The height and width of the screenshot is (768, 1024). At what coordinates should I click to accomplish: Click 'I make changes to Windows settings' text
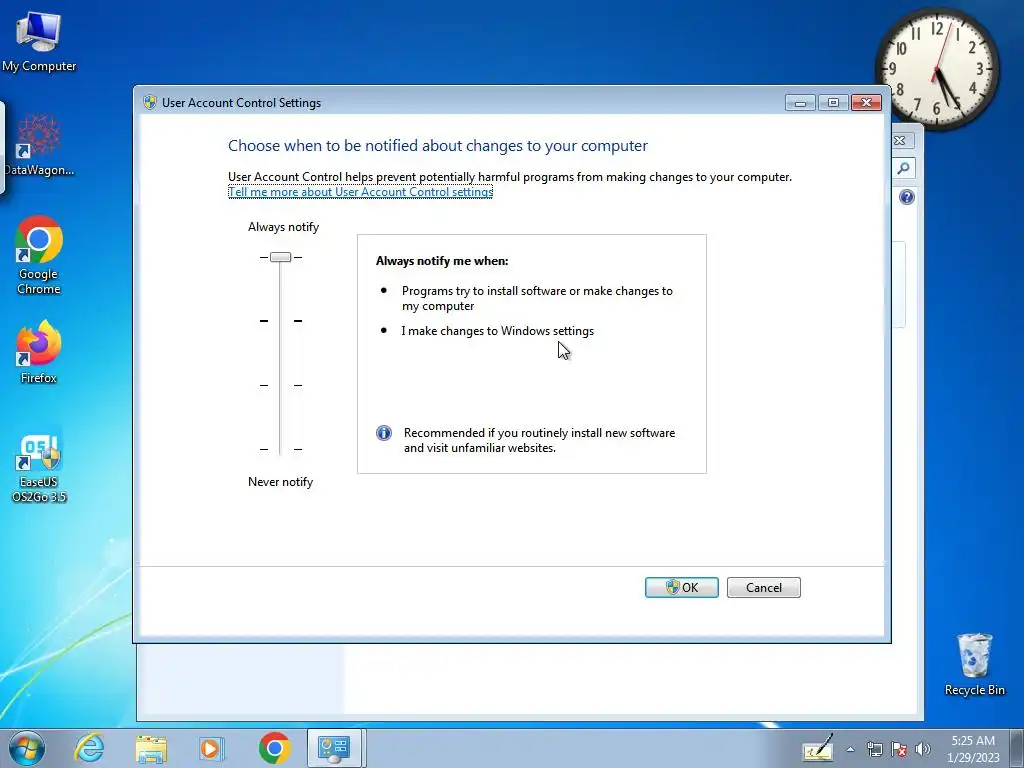[498, 331]
